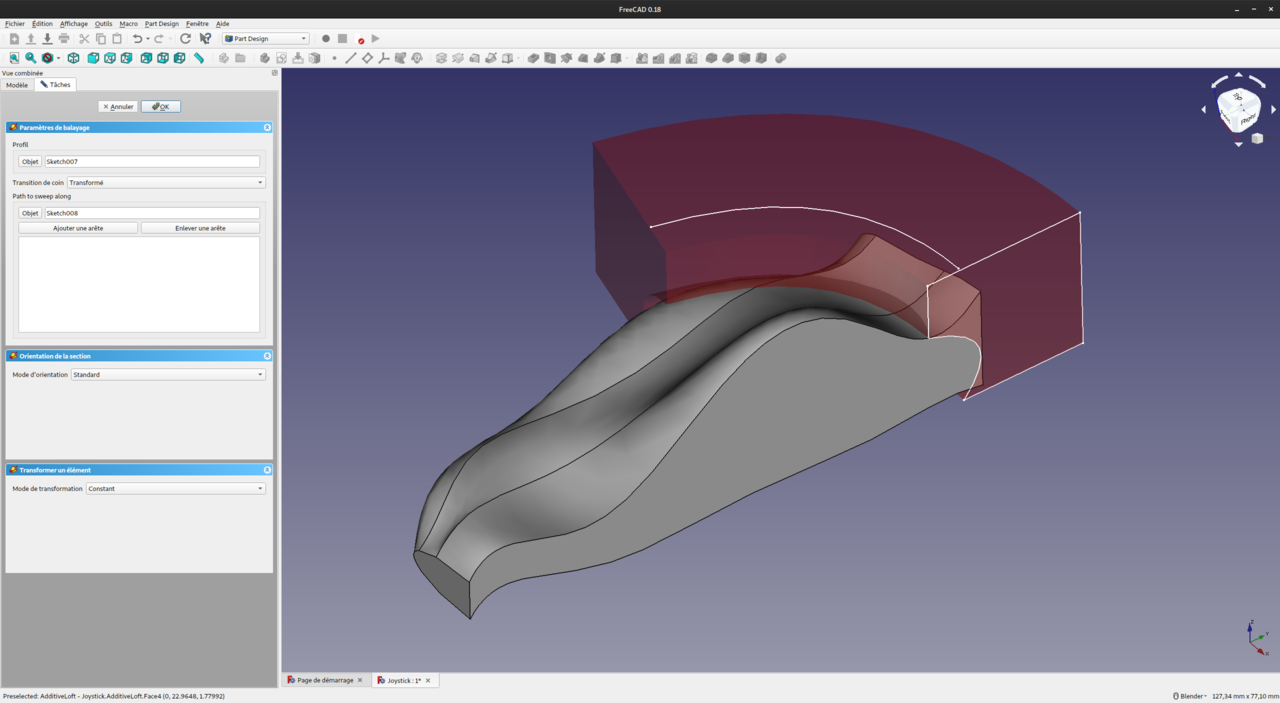Switch to the isometric view cube icon
The width and height of the screenshot is (1280, 703).
pyautogui.click(x=73, y=58)
